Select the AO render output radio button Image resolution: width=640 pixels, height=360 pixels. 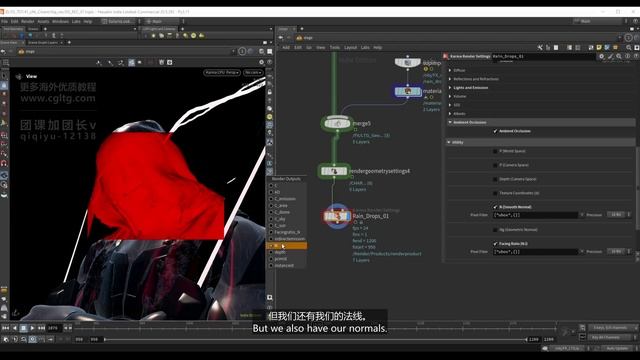pos(271,192)
